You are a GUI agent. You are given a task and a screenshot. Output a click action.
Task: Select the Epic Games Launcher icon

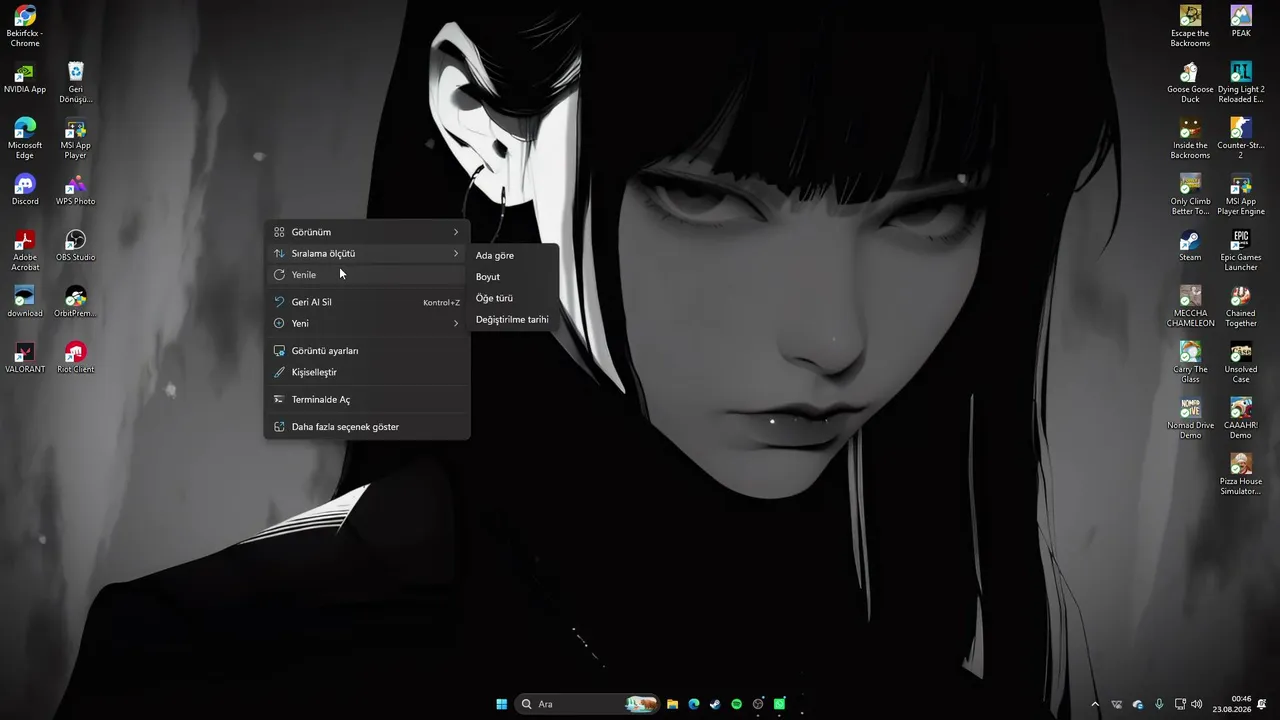click(x=1241, y=250)
